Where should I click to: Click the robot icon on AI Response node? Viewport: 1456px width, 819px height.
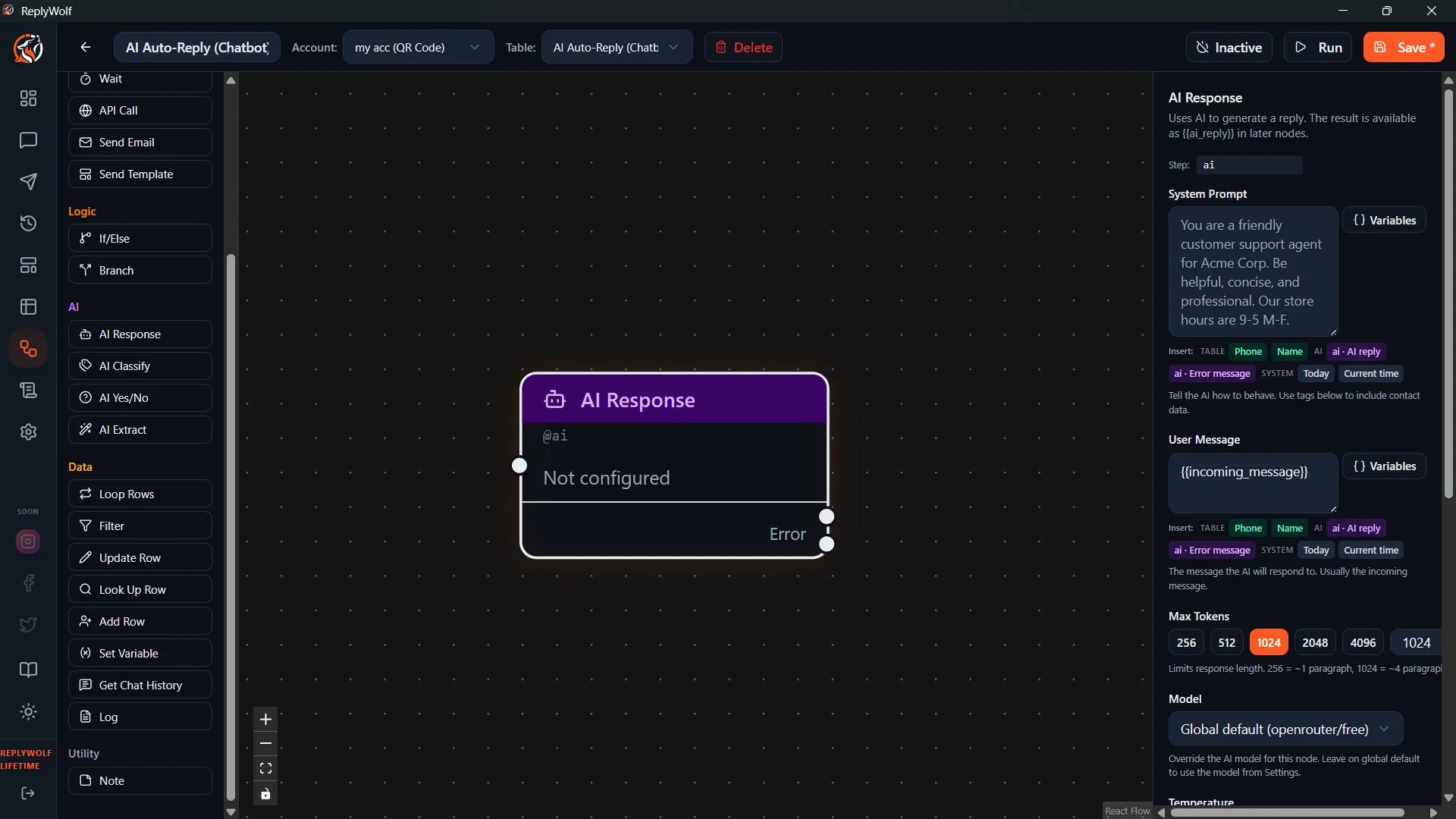pos(555,400)
